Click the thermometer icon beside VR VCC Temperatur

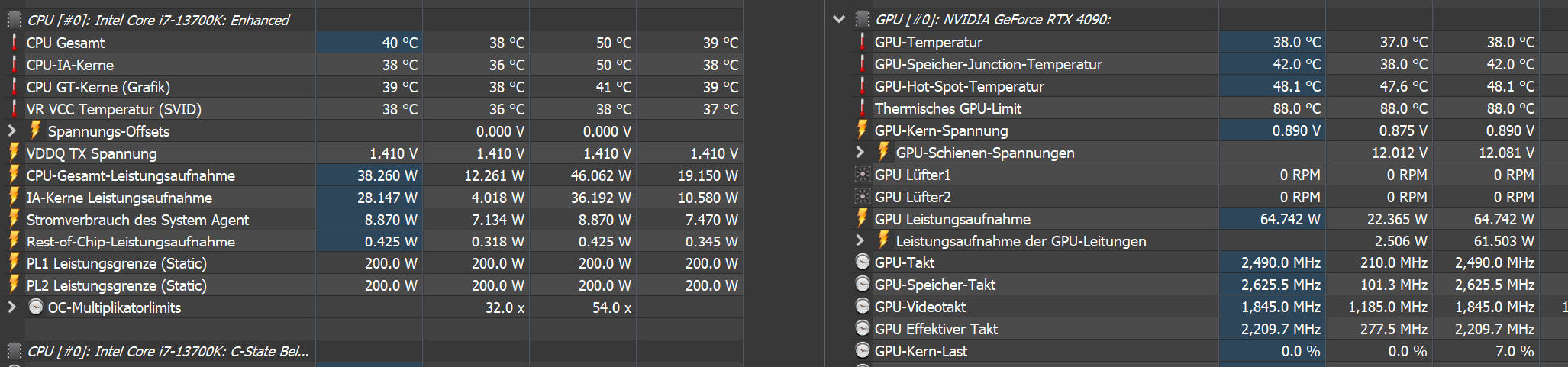click(x=14, y=109)
